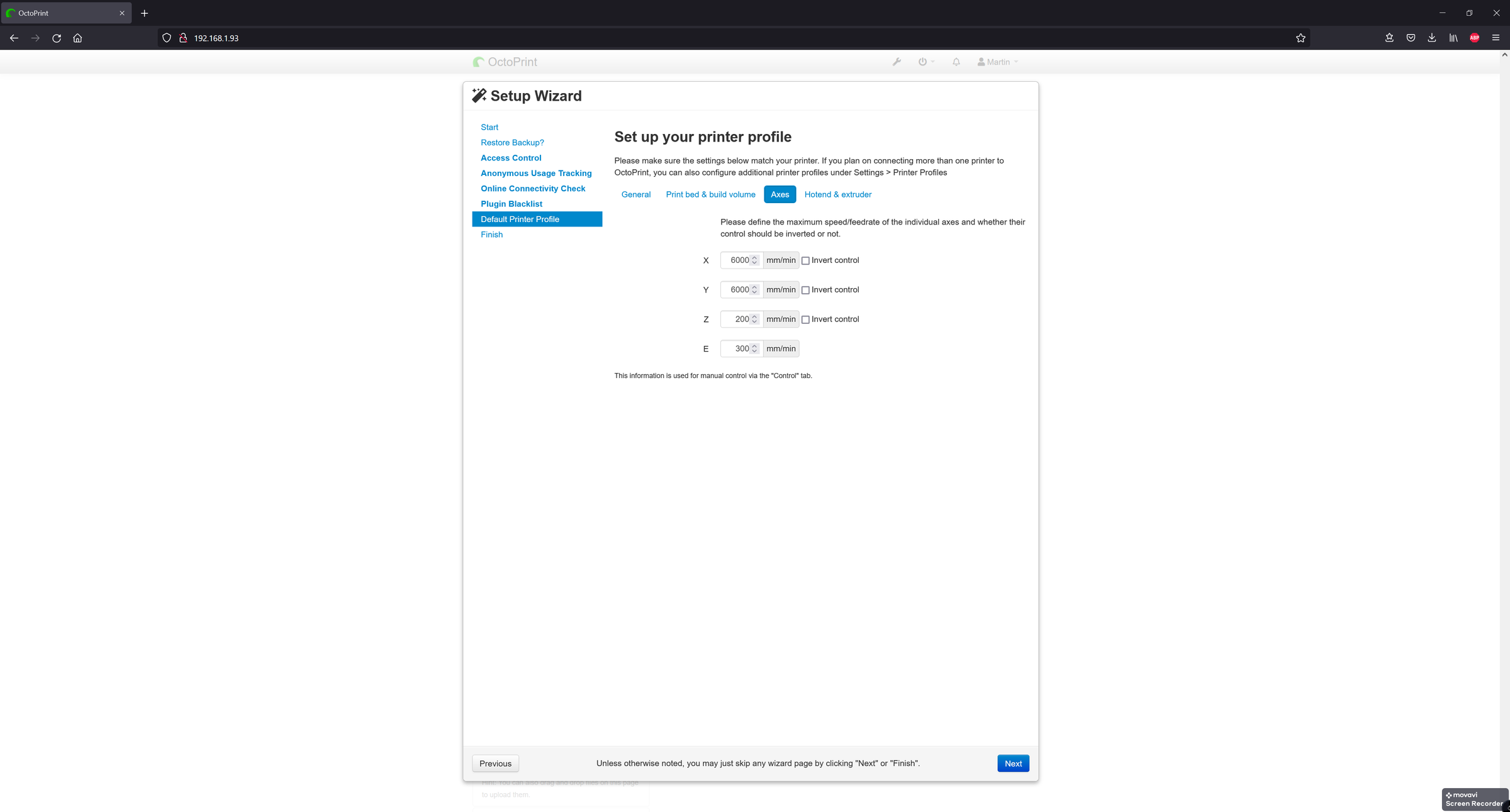Image resolution: width=1510 pixels, height=812 pixels.
Task: Click the Save to Pocket icon
Action: point(1411,38)
